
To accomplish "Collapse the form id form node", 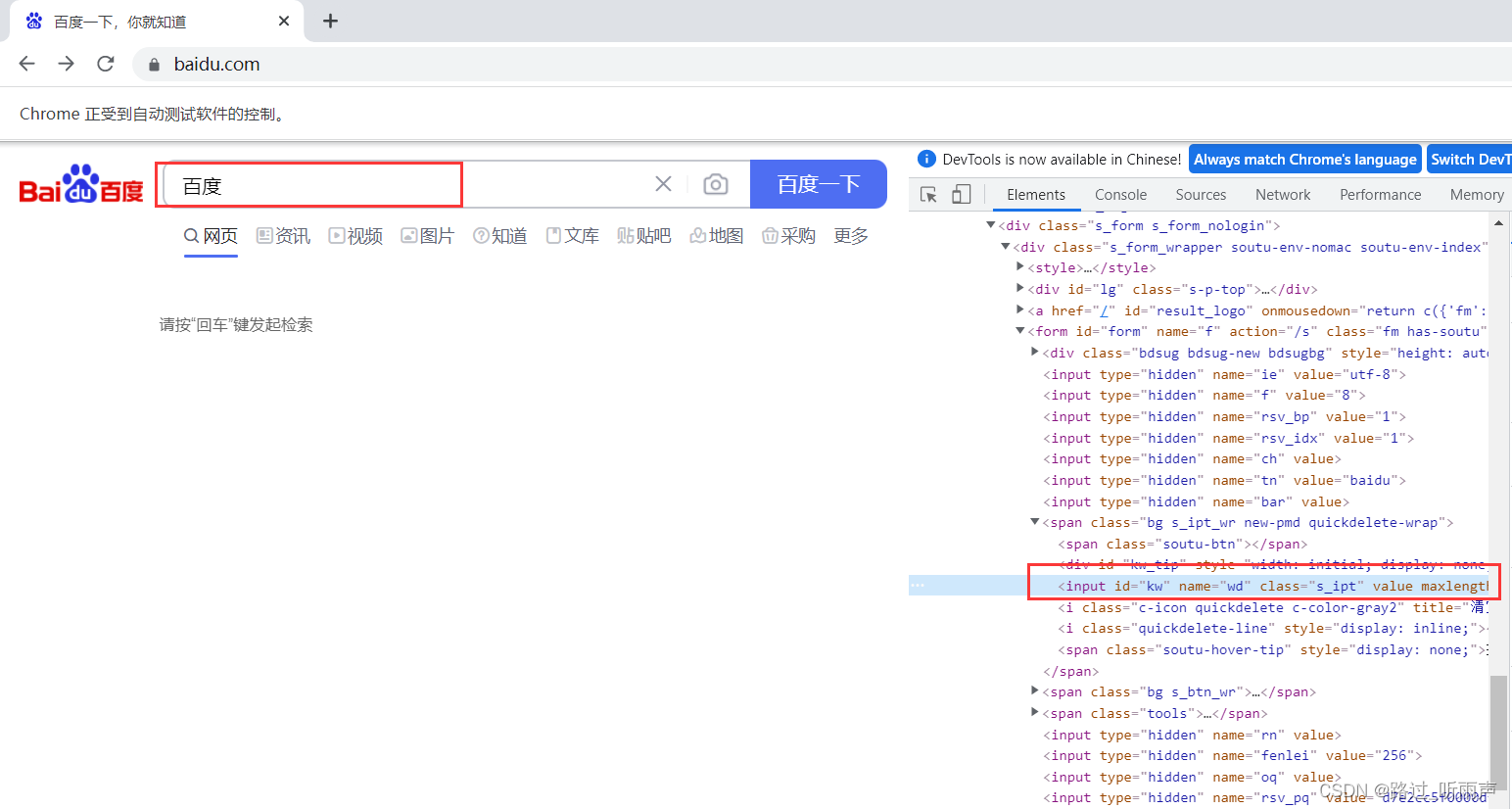I will click(1020, 331).
